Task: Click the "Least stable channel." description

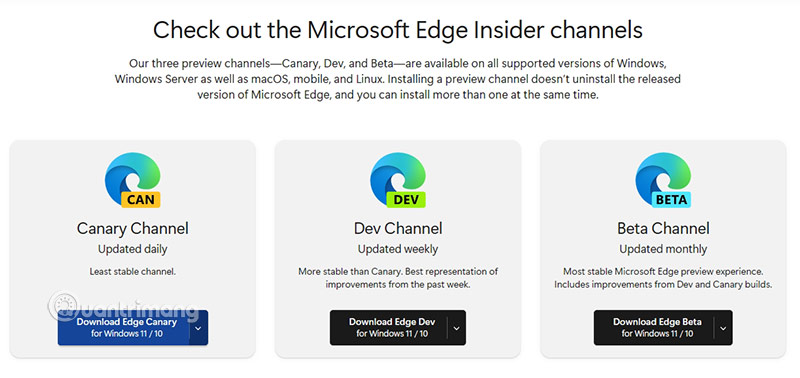Action: pos(133,272)
